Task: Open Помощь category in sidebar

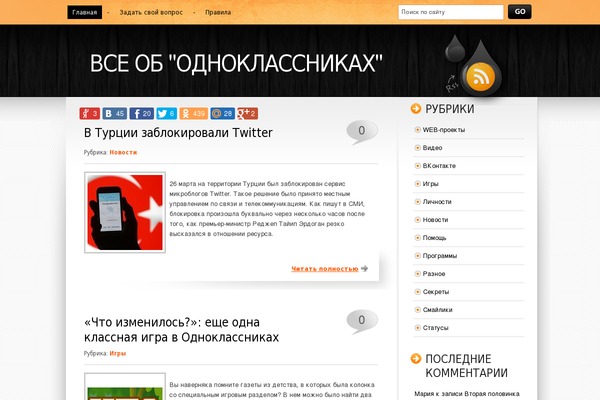Action: click(434, 238)
